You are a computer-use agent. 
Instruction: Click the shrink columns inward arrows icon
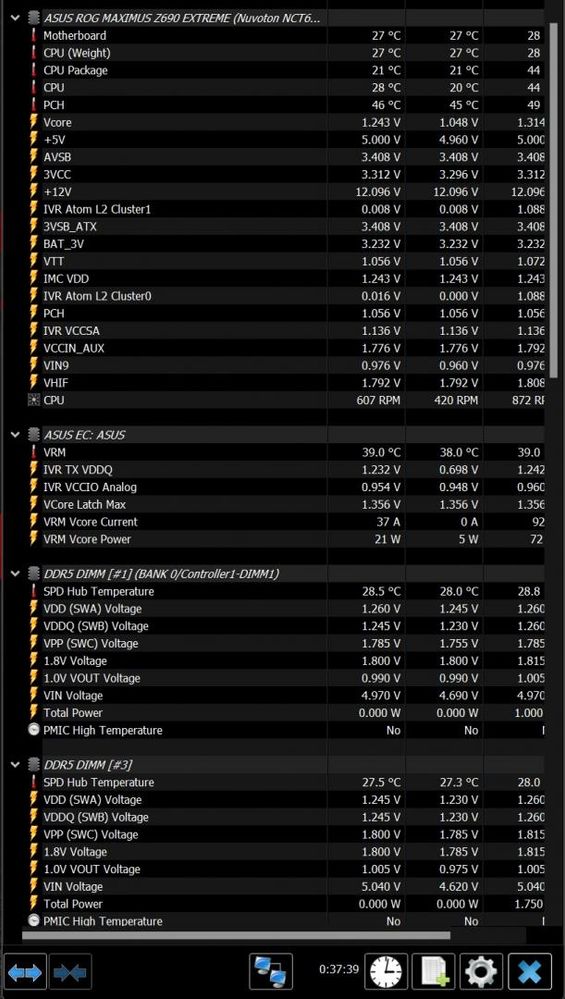point(70,972)
